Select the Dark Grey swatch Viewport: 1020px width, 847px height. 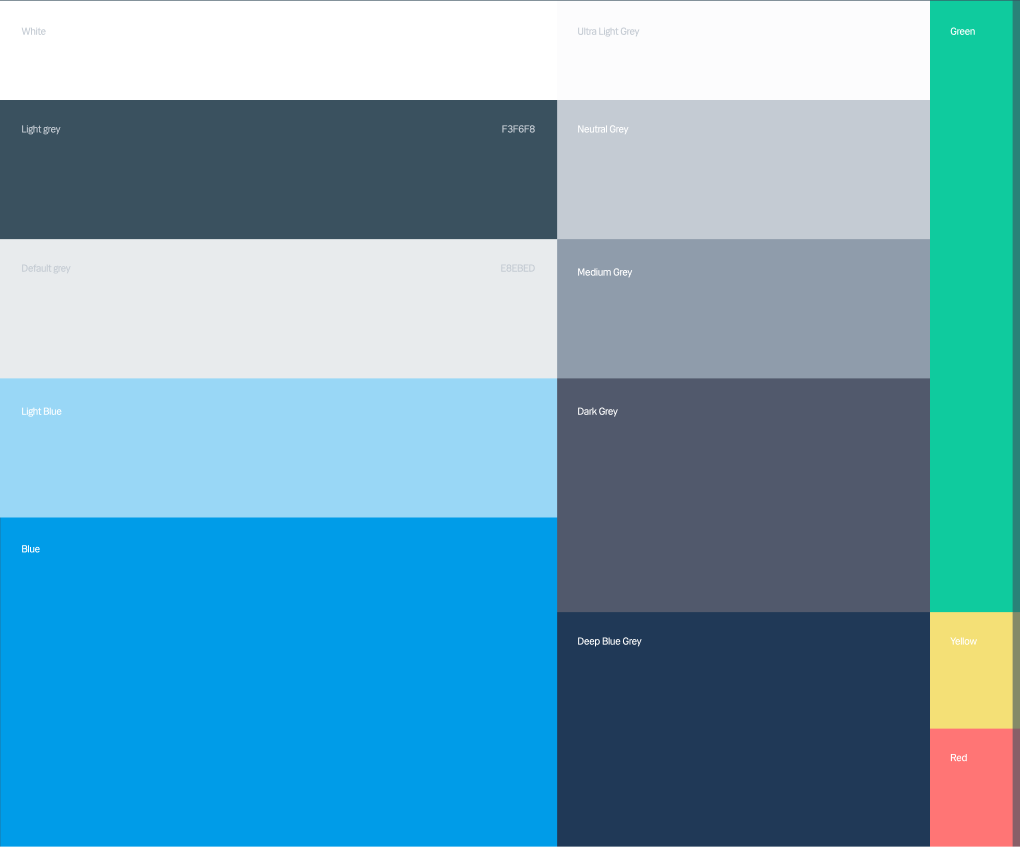(744, 495)
